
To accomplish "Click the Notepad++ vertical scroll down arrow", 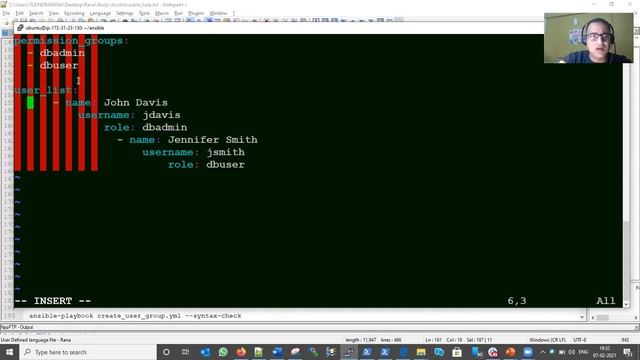I will click(x=582, y=317).
